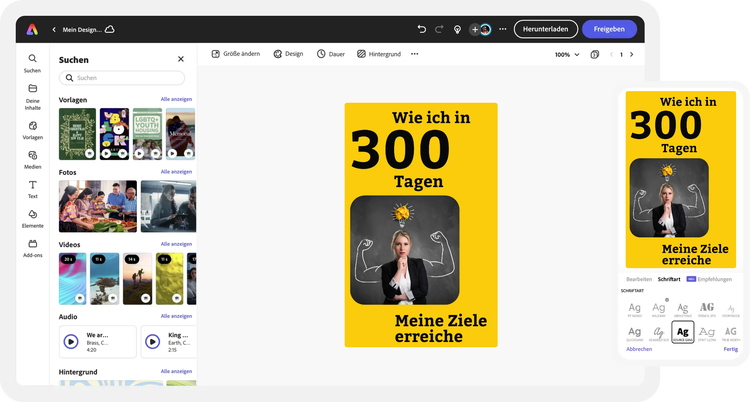Switch to Schriftart tab in mobile panel
This screenshot has height=402, width=750.
tap(669, 279)
